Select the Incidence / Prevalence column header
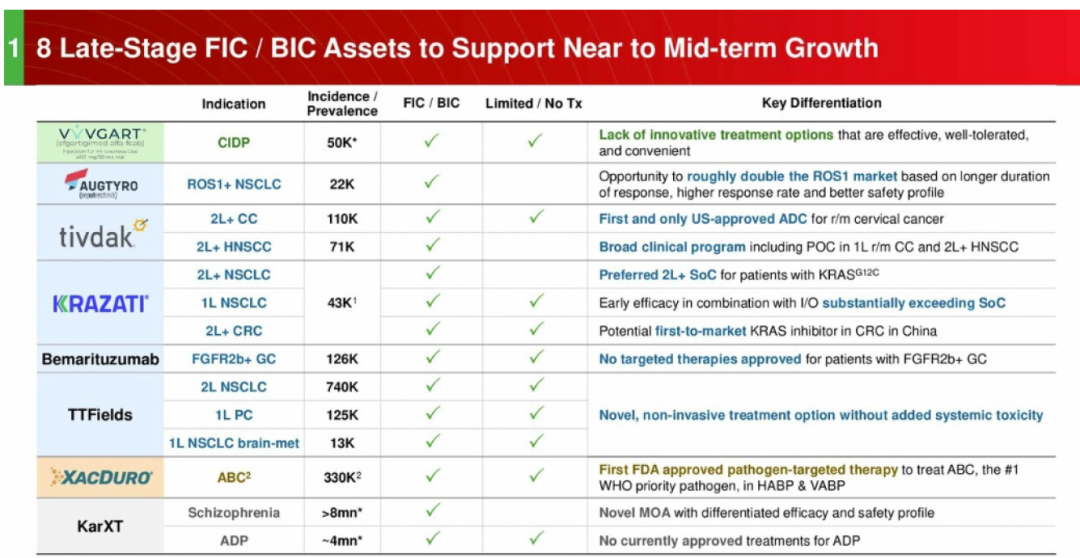Image resolution: width=1080 pixels, height=558 pixels. tap(342, 104)
